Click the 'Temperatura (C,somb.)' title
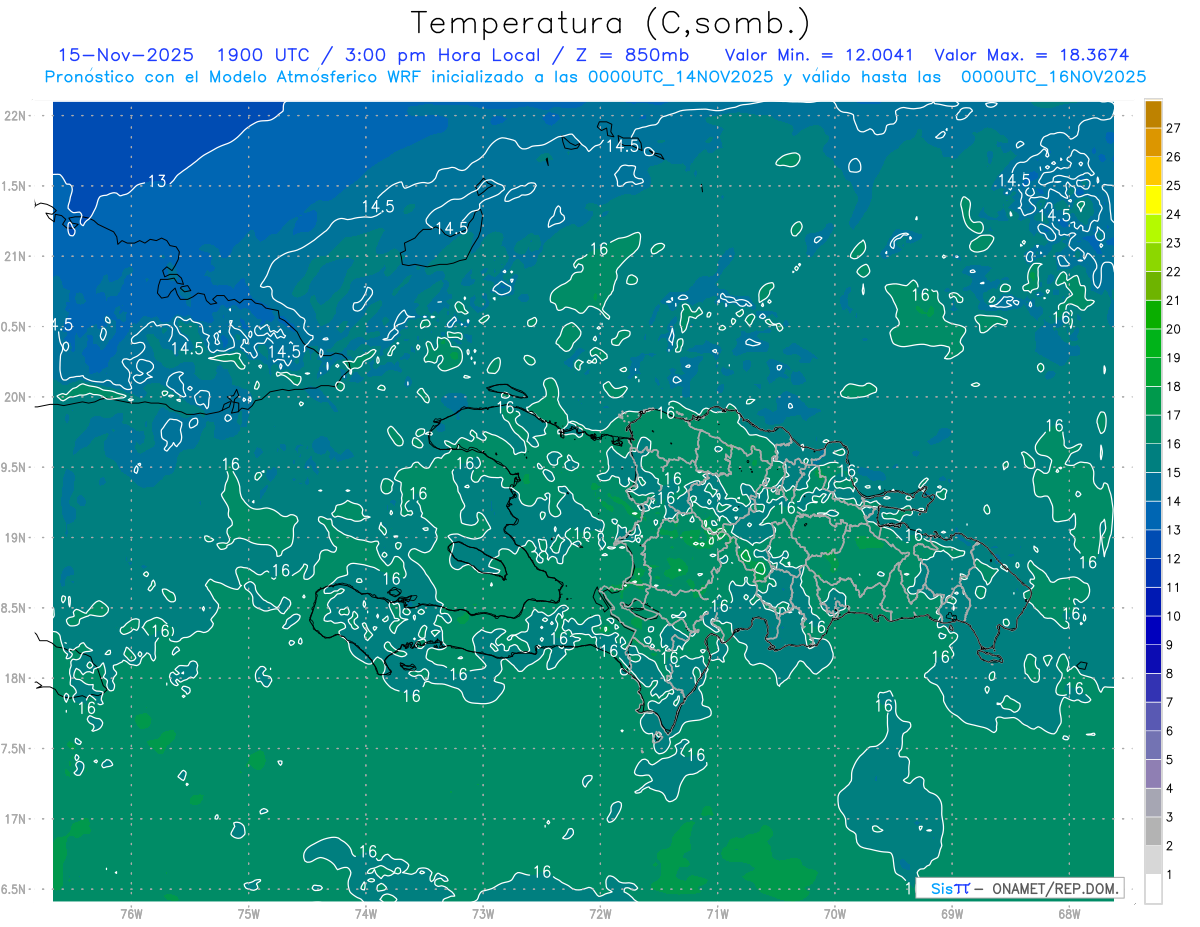This screenshot has width=1200, height=927. 611,24
